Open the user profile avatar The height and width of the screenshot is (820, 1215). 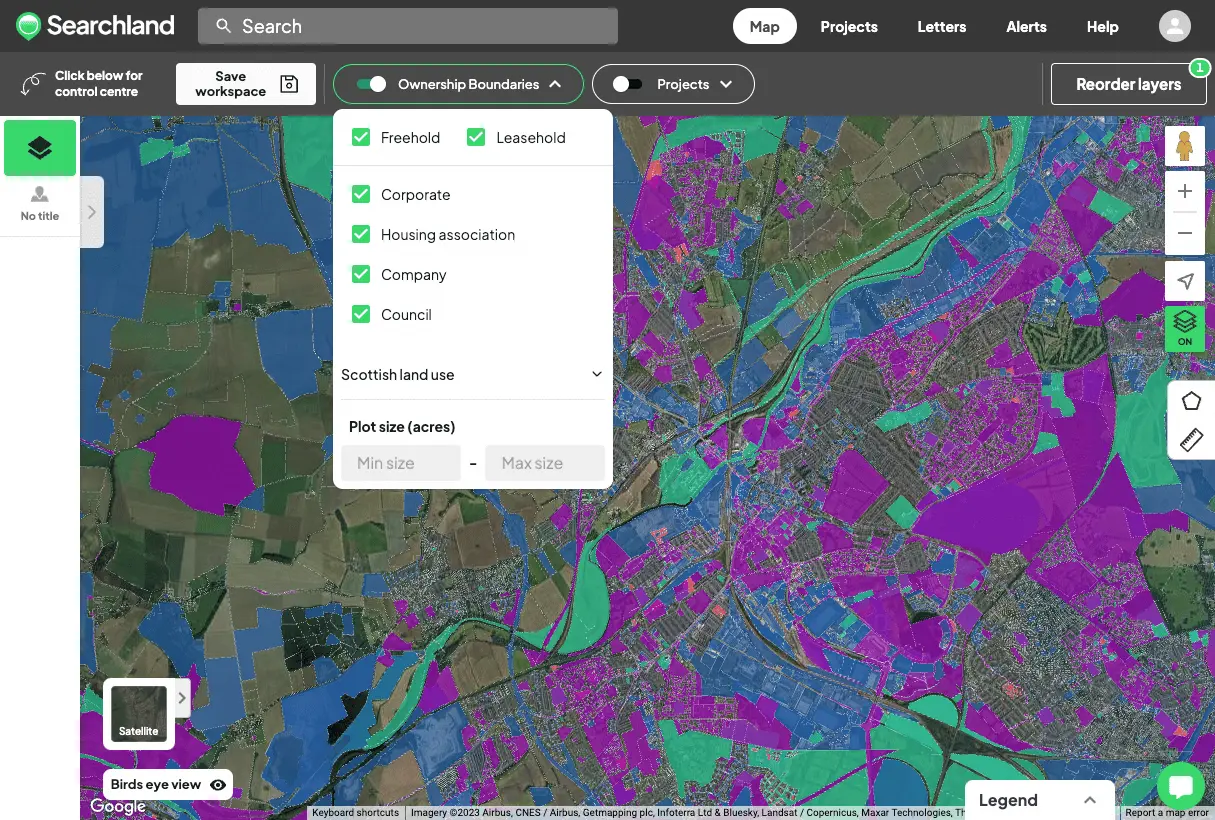1175,26
